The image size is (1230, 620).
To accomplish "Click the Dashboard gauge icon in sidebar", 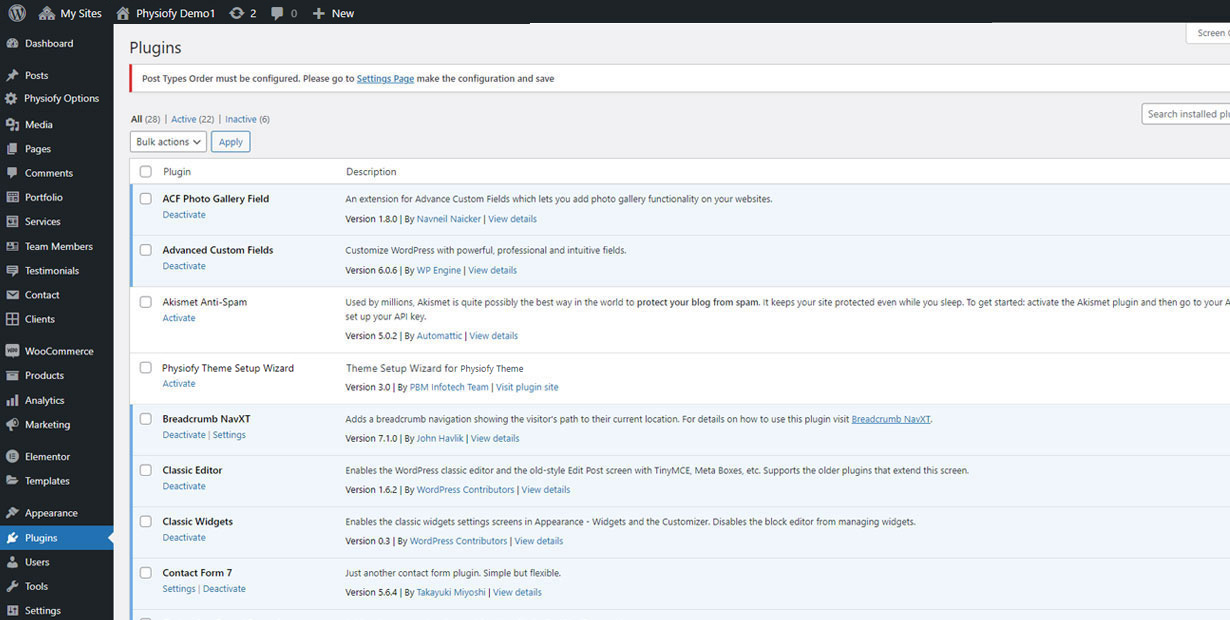I will (x=12, y=44).
